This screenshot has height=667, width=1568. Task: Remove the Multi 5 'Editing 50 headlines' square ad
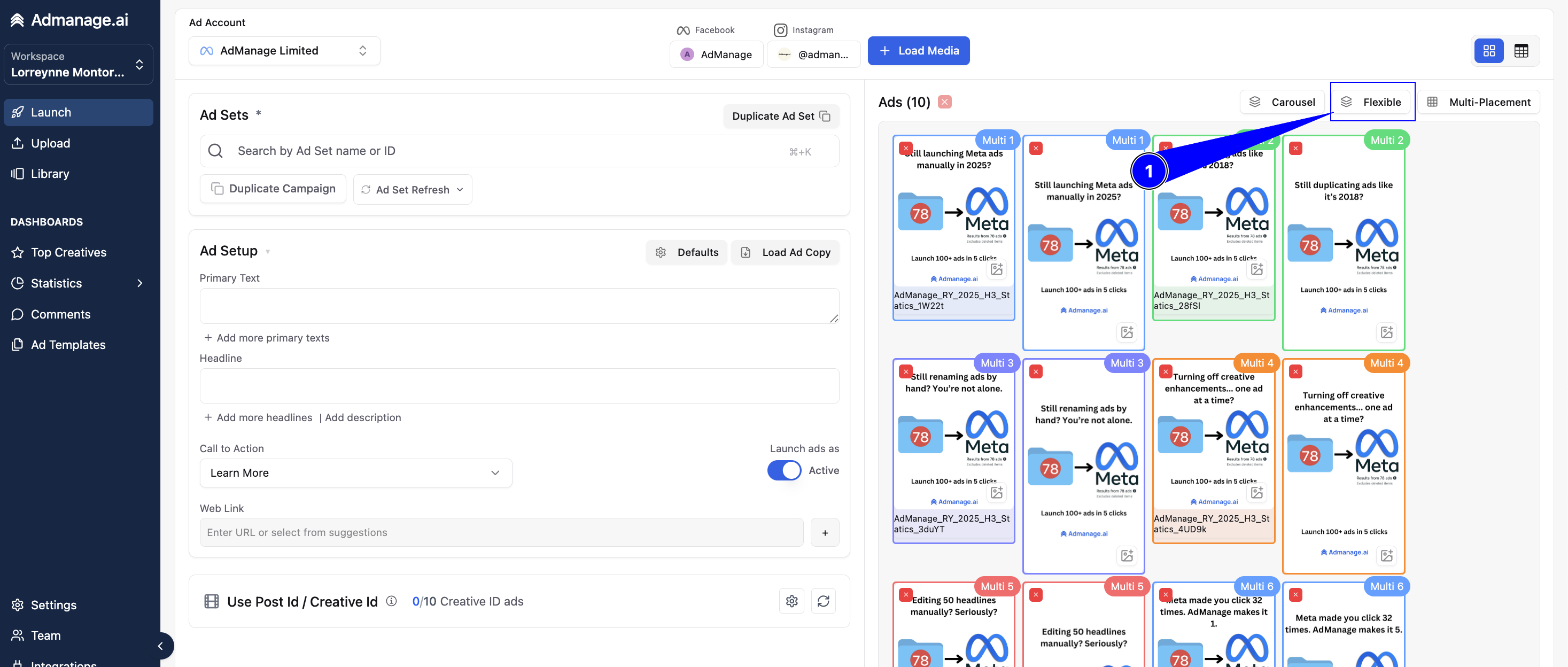tap(906, 594)
